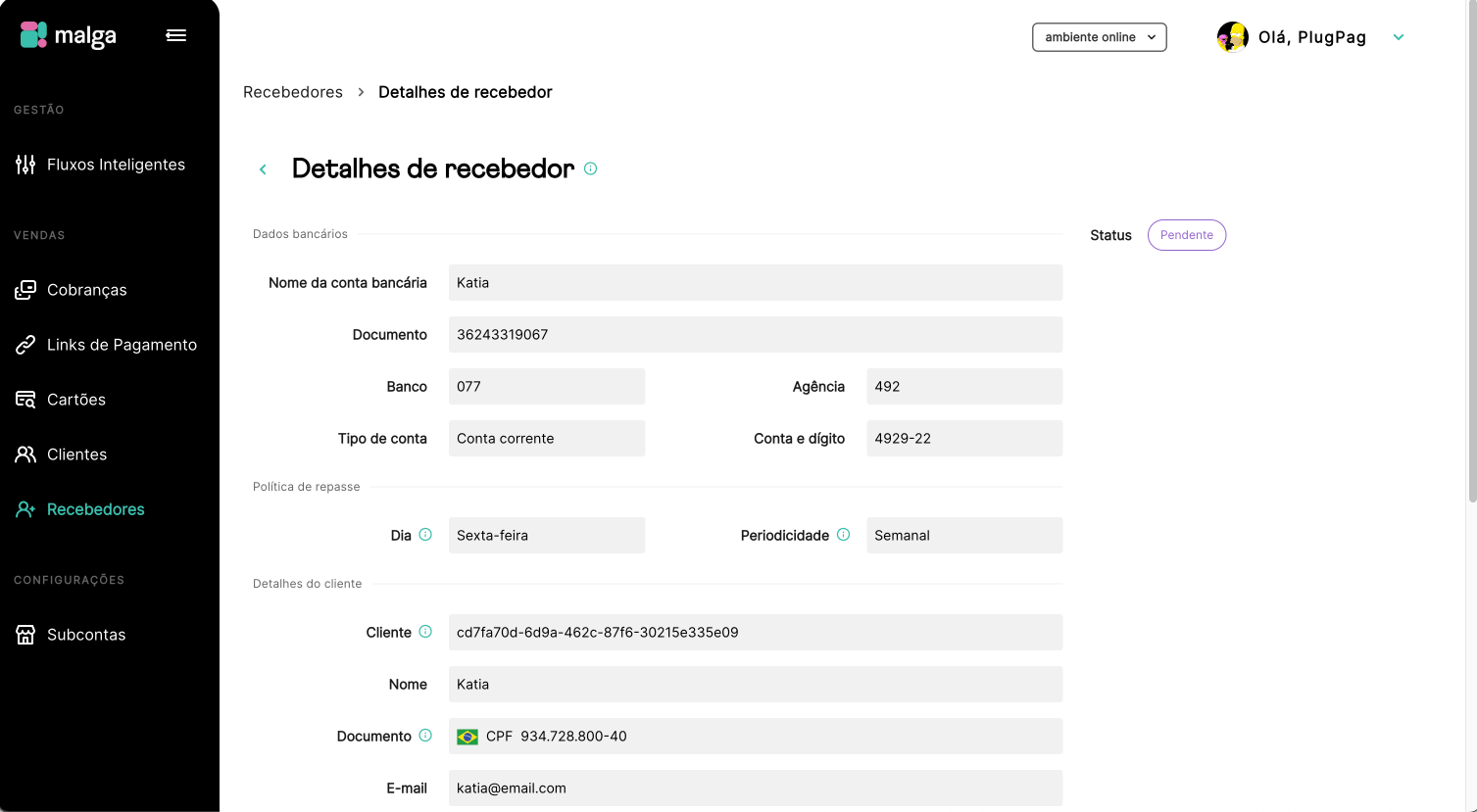The width and height of the screenshot is (1477, 812).
Task: Go back using the left arrow icon
Action: coord(263,169)
